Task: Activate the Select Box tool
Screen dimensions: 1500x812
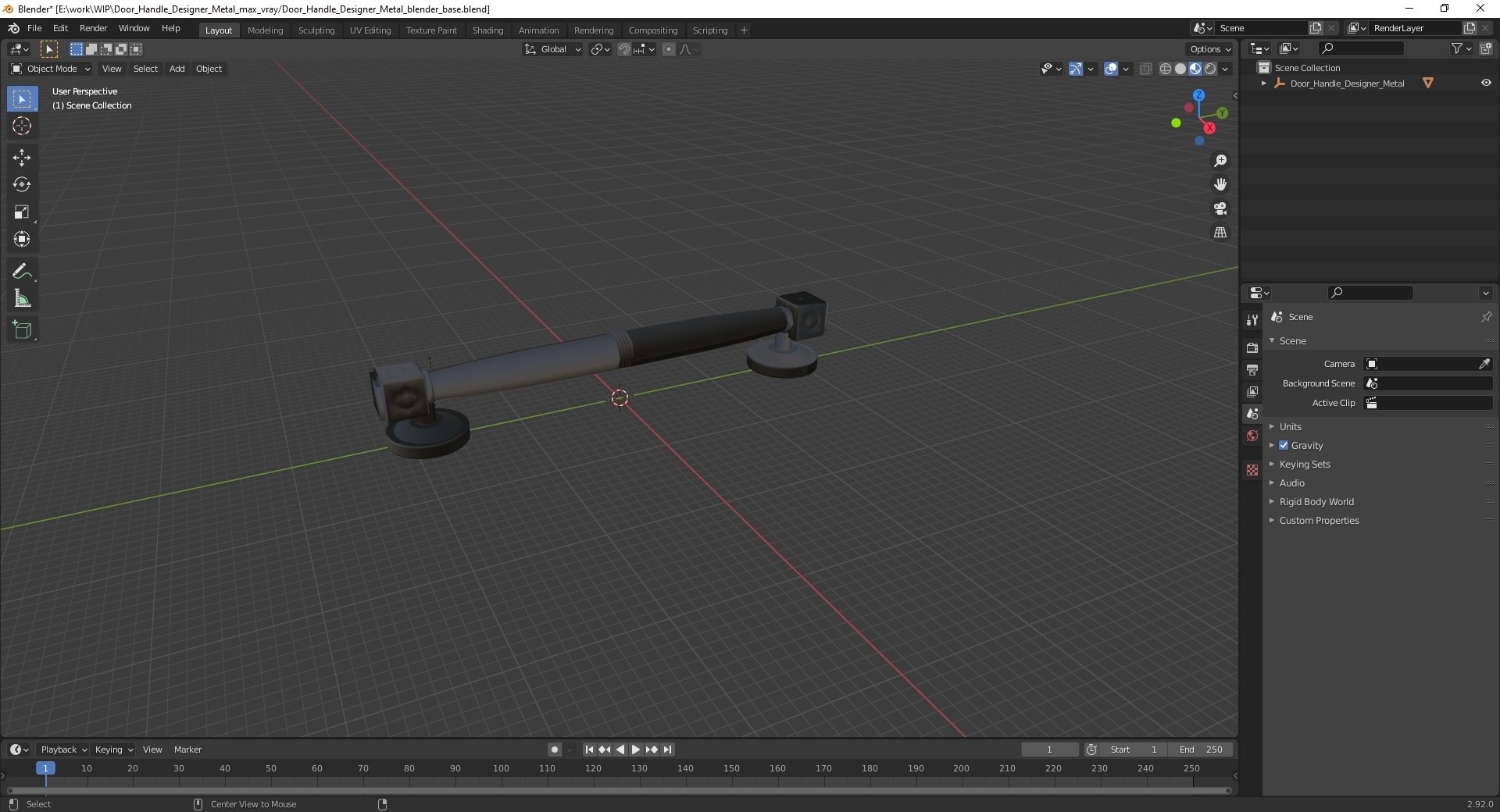Action: tap(22, 99)
